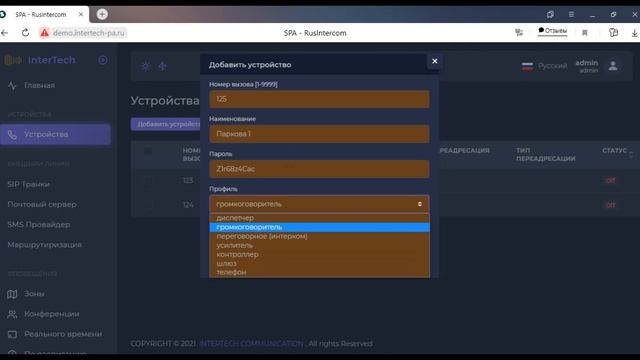Open Конференции in the sidebar
Viewport: 640px width, 360px height.
[52, 314]
